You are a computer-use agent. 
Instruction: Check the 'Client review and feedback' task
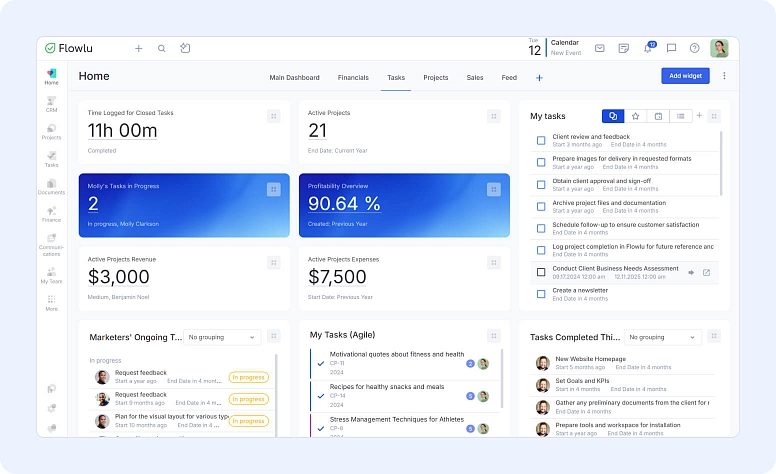(x=541, y=140)
